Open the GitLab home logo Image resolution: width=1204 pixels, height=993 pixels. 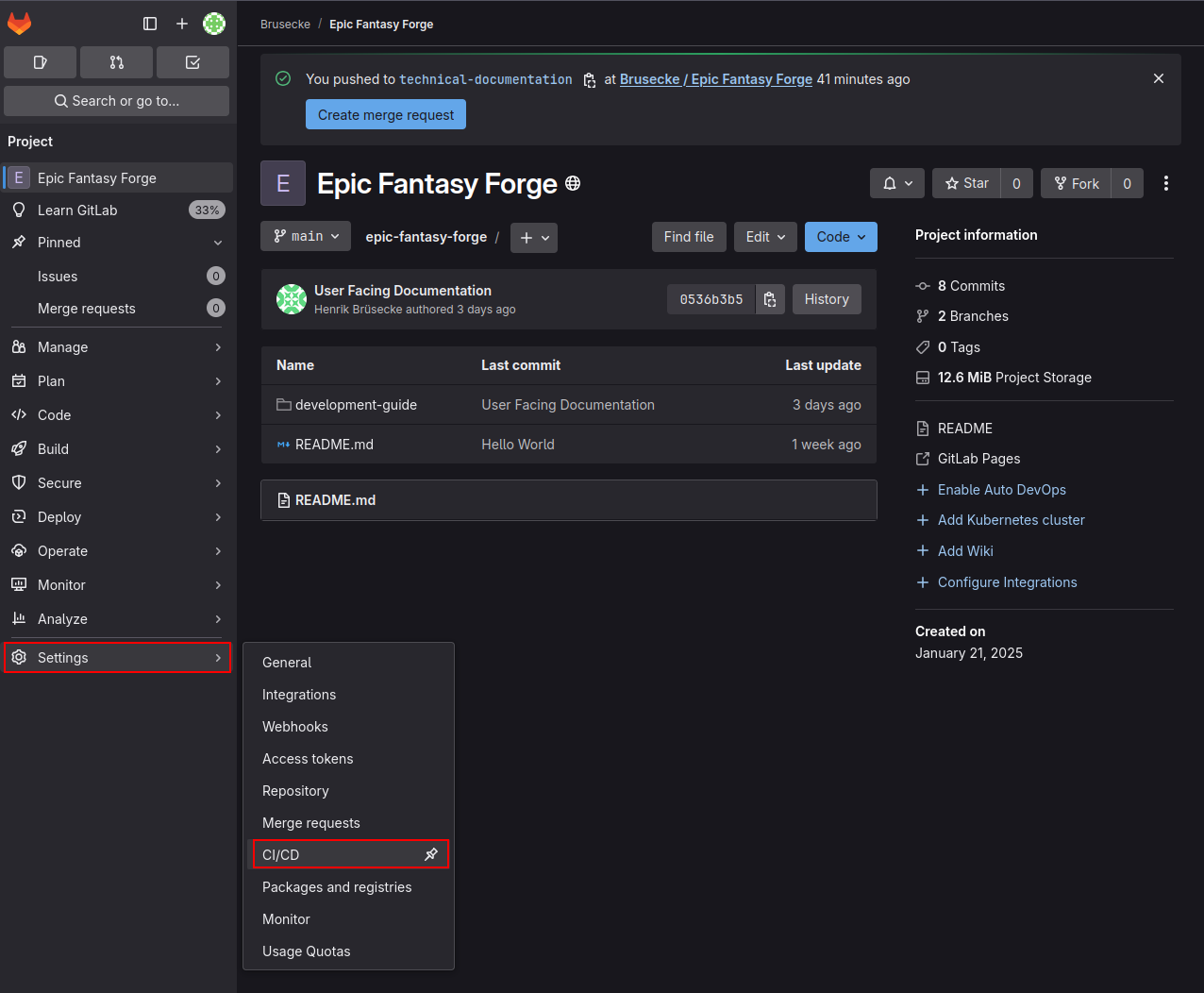(20, 24)
